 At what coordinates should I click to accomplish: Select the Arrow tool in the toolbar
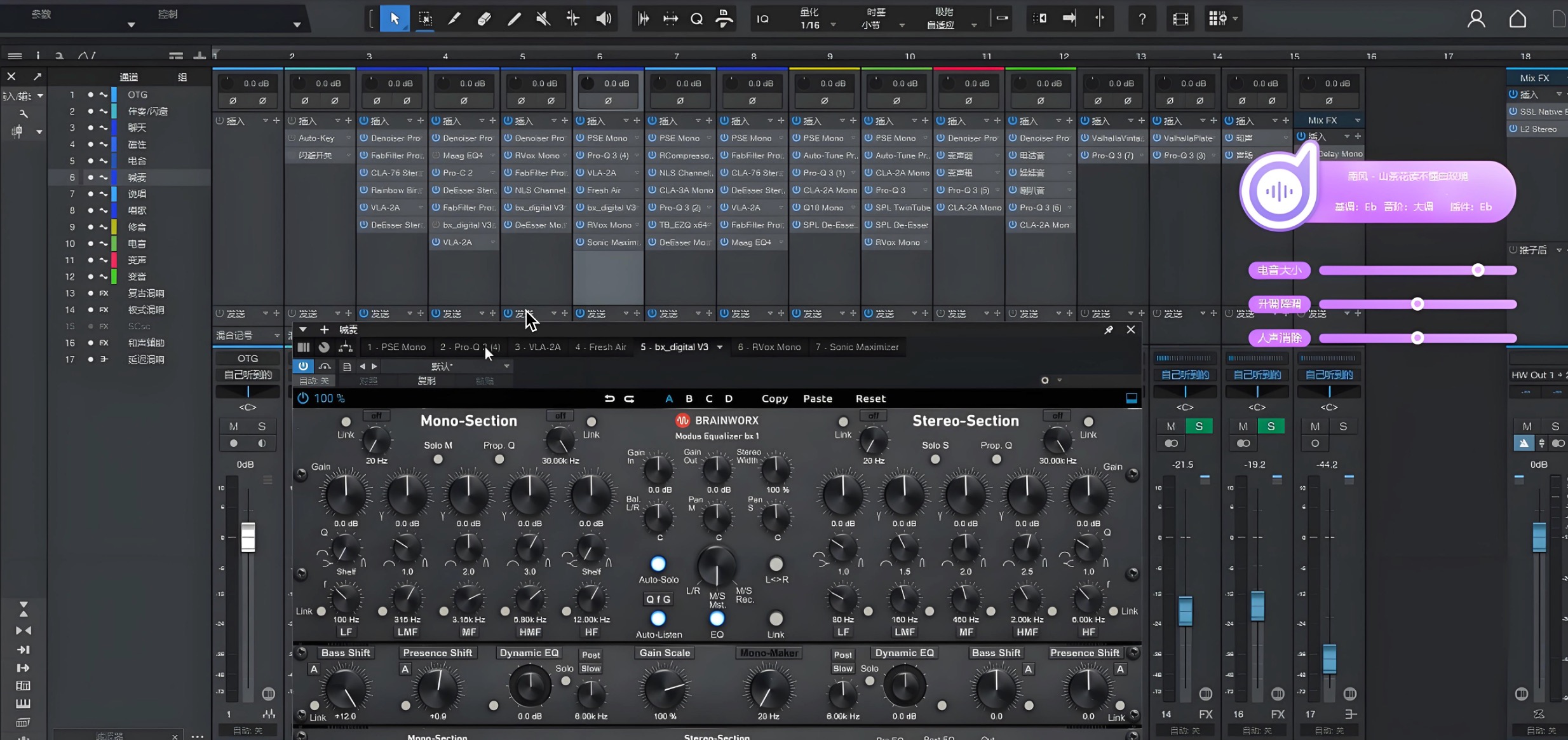click(x=395, y=18)
